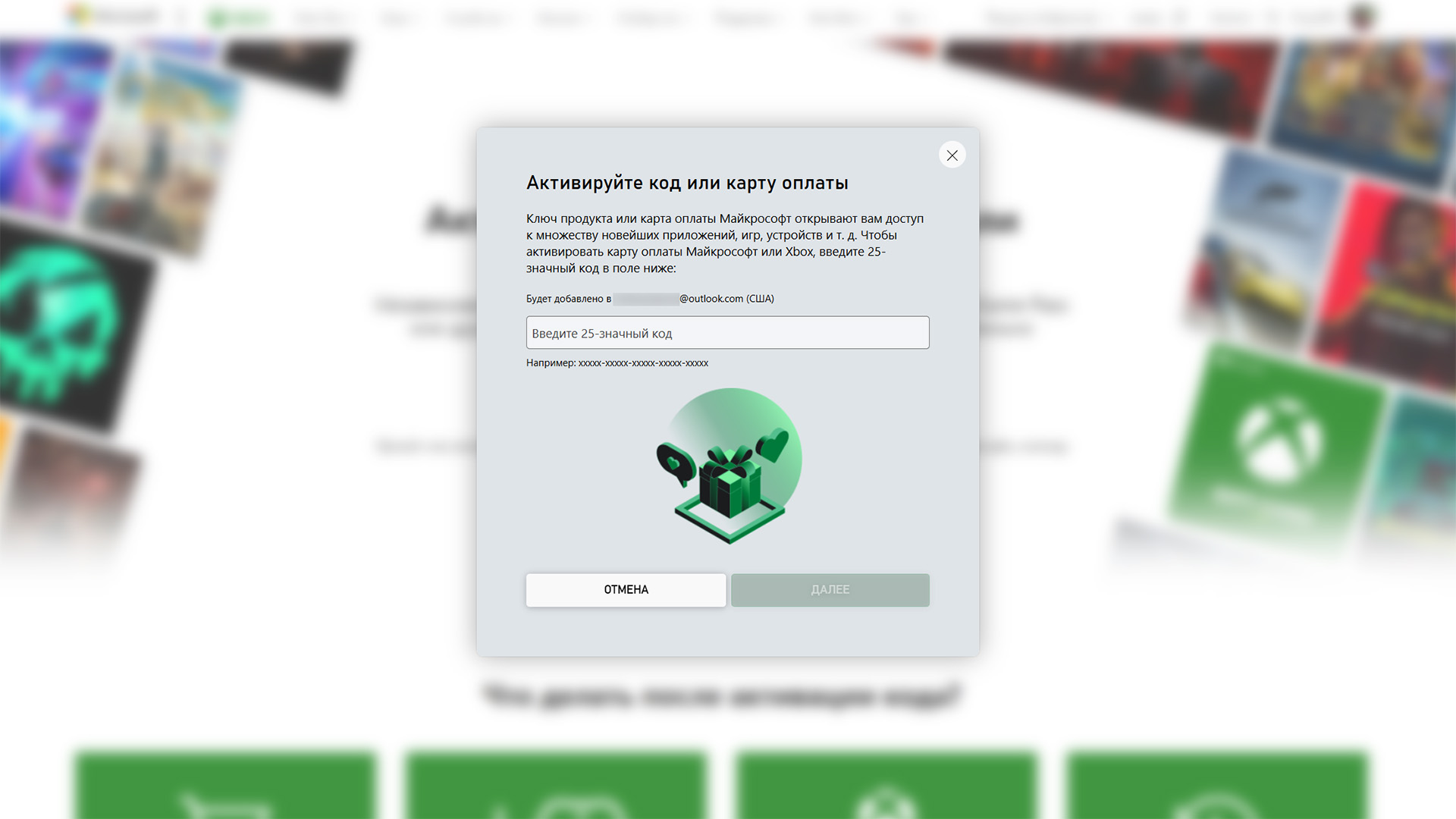This screenshot has height=819, width=1456.
Task: Click the ДАЛЕЕ button
Action: [x=830, y=589]
